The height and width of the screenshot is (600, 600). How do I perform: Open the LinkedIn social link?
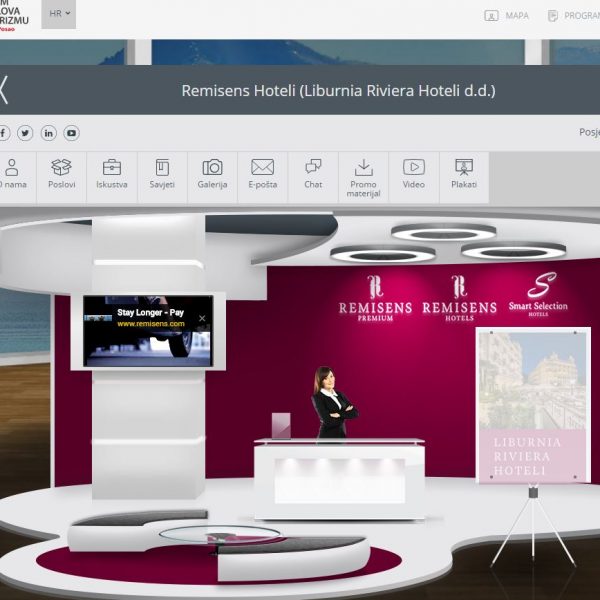tap(49, 133)
